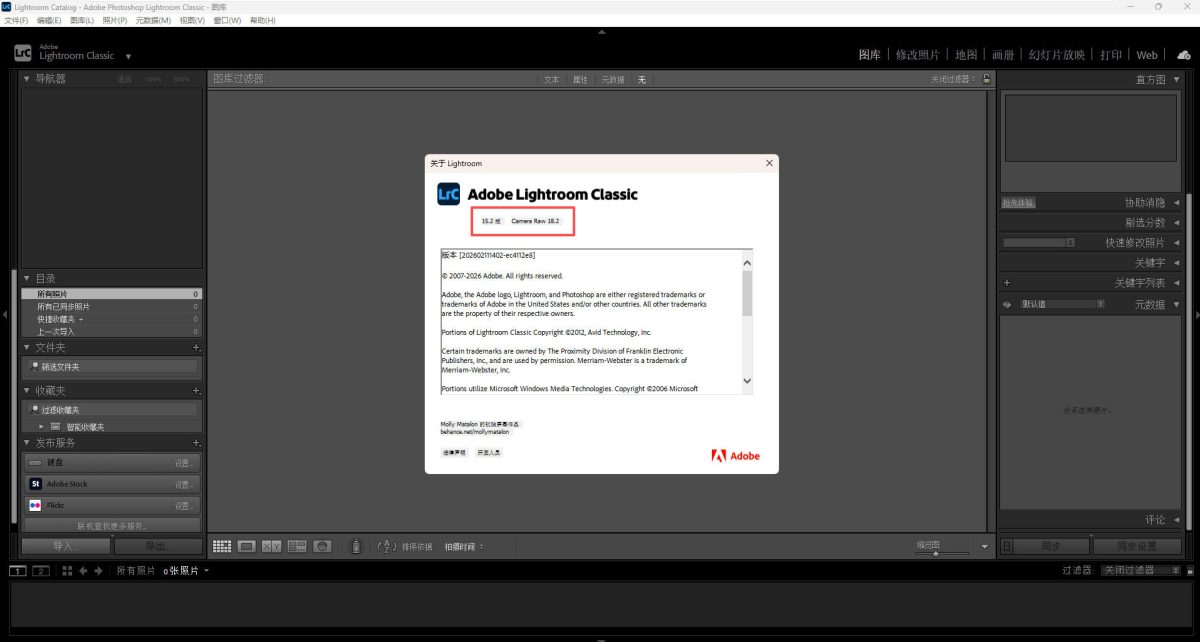Toggle the small switch left of 同步 button
Image resolution: width=1200 pixels, height=642 pixels.
pyautogui.click(x=1007, y=546)
